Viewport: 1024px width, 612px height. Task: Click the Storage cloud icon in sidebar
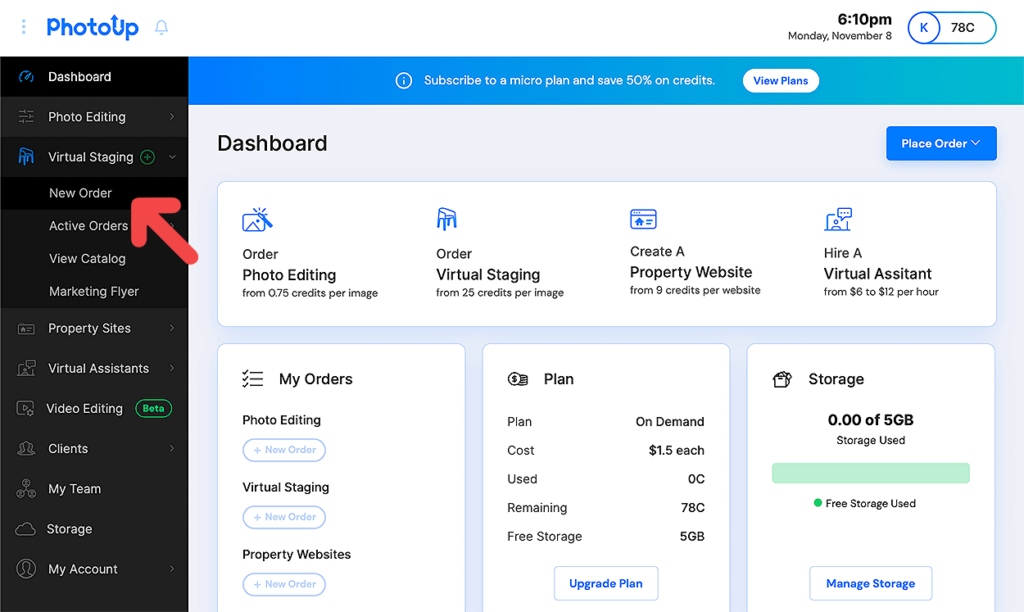tap(25, 529)
